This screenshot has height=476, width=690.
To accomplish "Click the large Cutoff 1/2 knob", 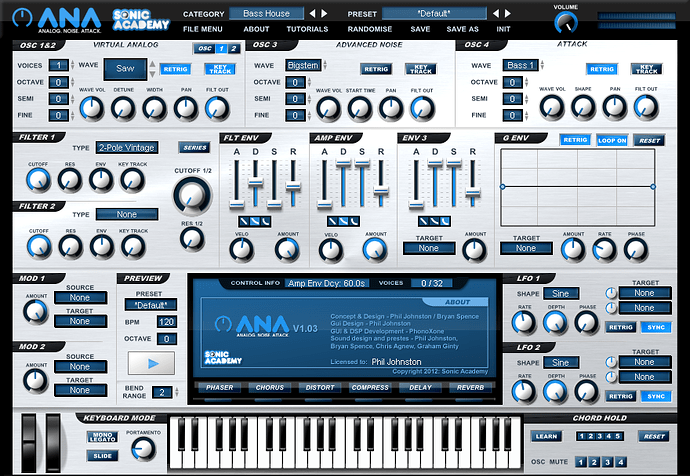I will point(192,196).
